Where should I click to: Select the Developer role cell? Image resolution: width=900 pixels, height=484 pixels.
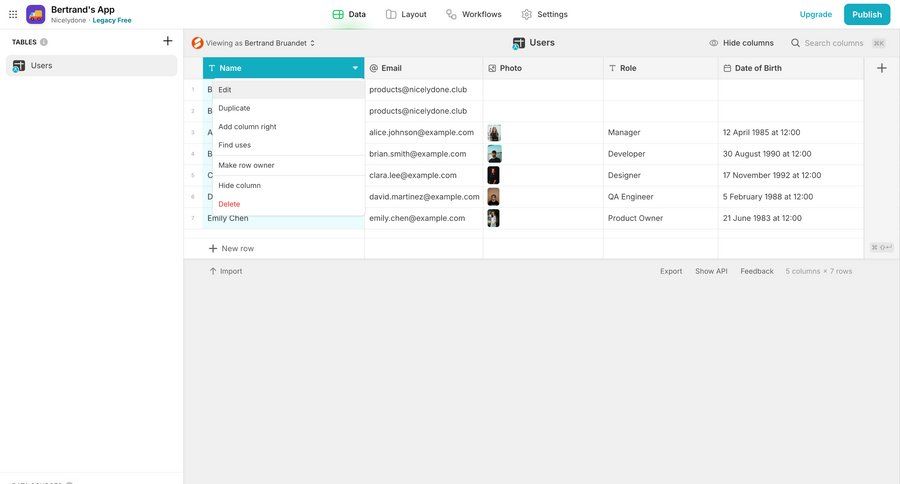[661, 154]
